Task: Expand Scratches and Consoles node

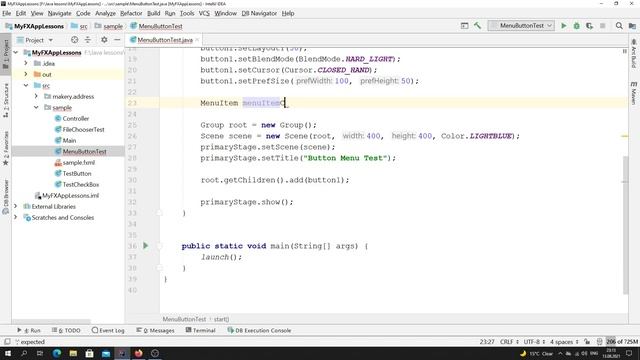Action: coord(16,218)
